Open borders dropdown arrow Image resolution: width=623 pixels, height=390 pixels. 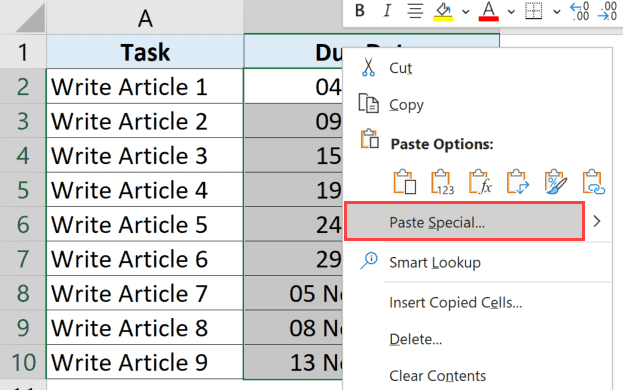tap(557, 12)
